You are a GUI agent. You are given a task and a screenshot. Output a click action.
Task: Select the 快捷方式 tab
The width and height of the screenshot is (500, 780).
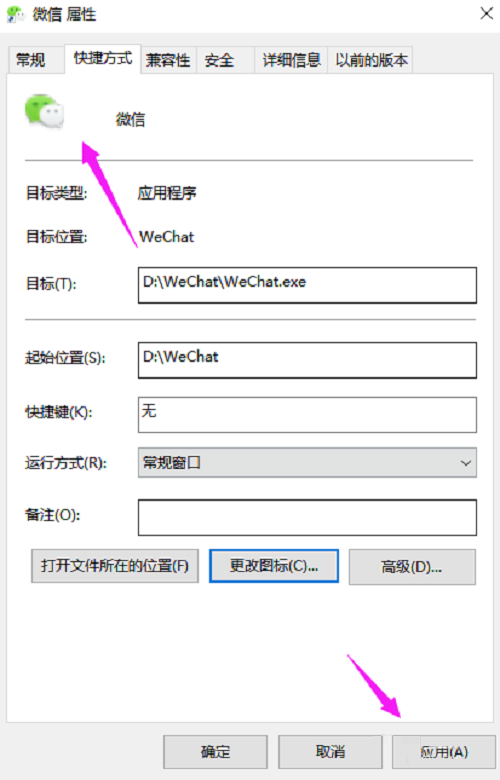pyautogui.click(x=103, y=59)
